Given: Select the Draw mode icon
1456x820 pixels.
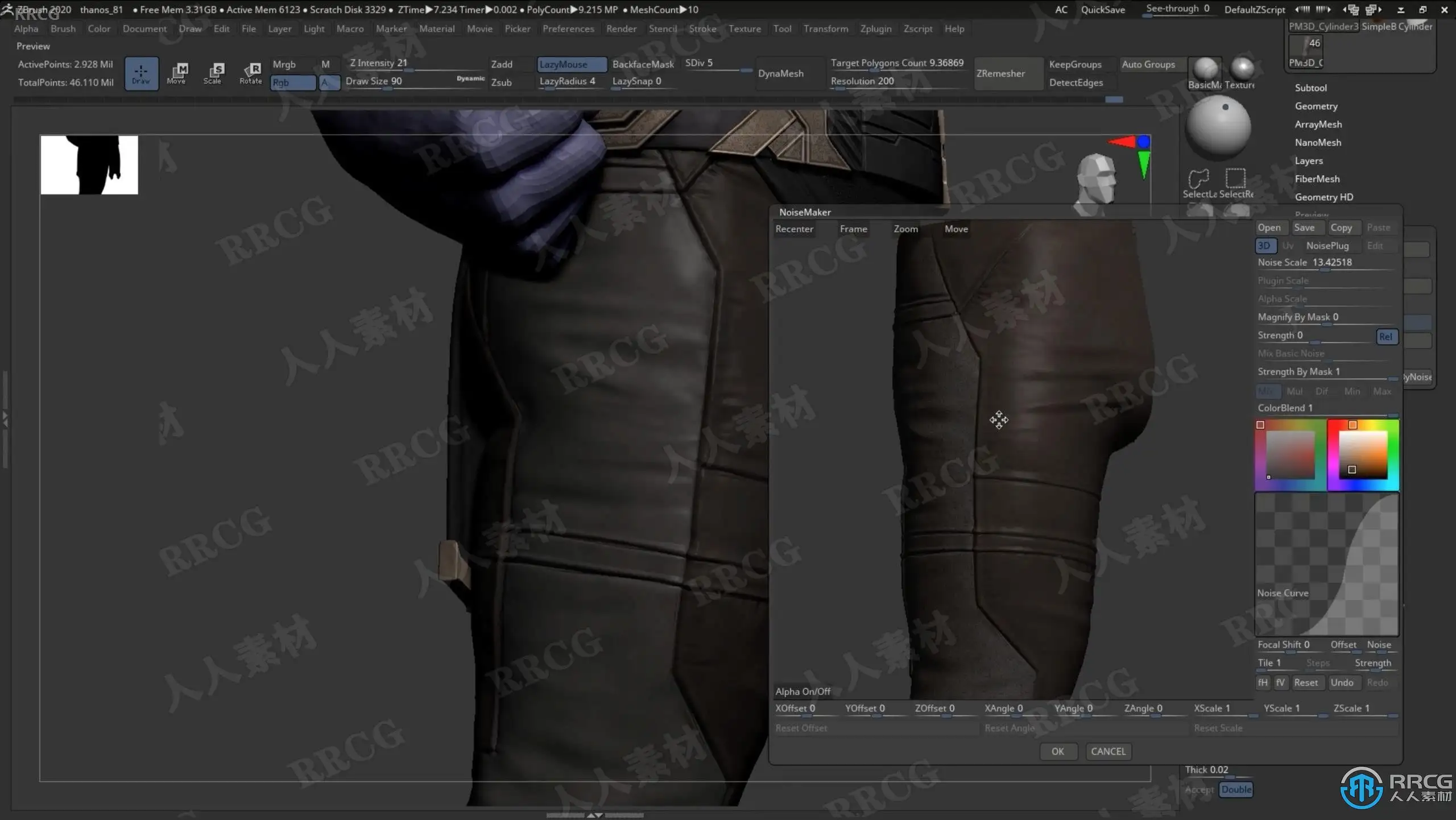Looking at the screenshot, I should point(141,73).
